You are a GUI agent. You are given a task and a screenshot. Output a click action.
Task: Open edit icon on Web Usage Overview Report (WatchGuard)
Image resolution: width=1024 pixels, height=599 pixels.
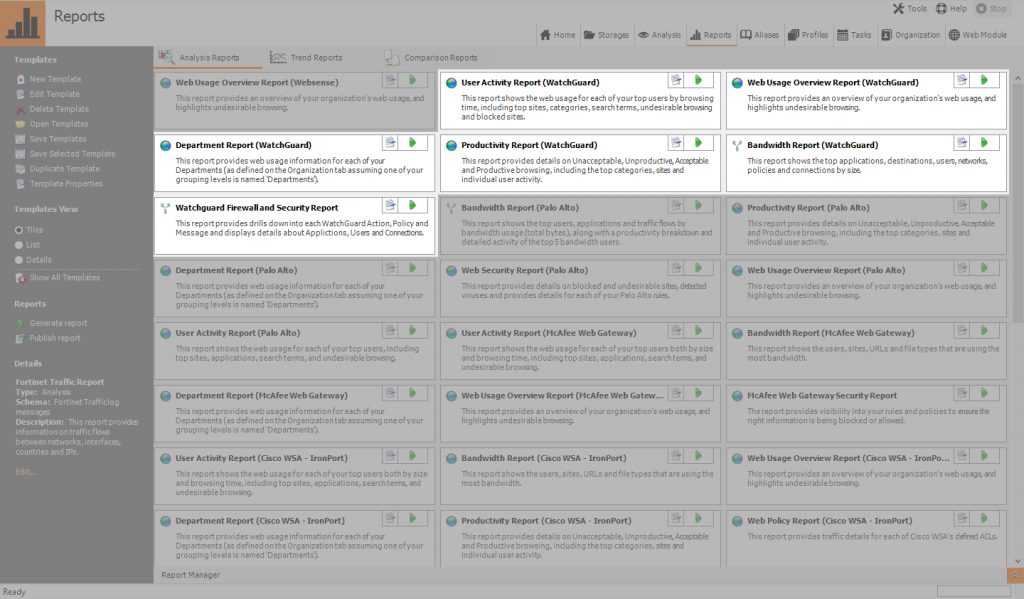[x=962, y=80]
